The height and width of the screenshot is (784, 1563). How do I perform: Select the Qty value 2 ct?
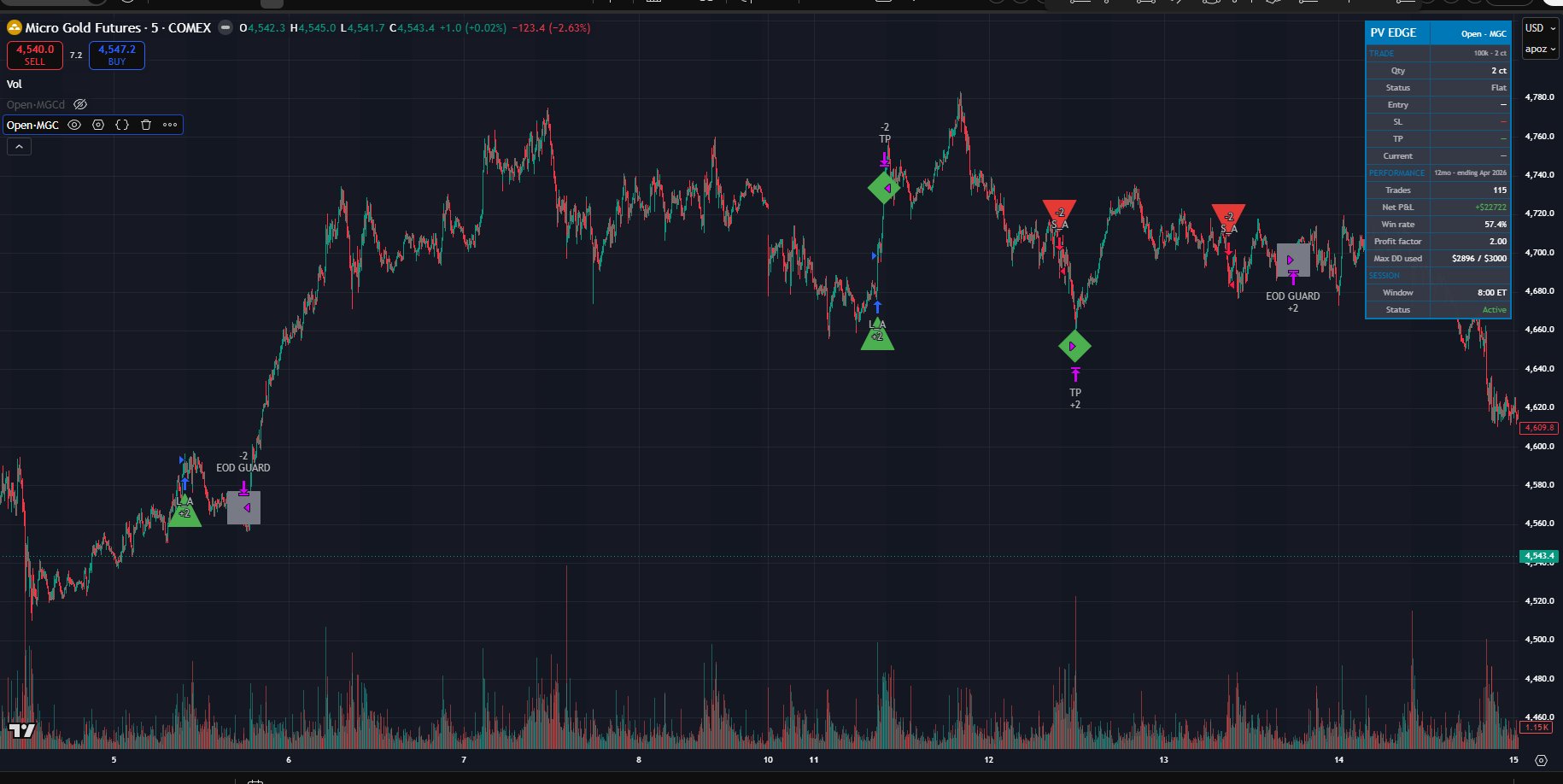(x=1499, y=71)
